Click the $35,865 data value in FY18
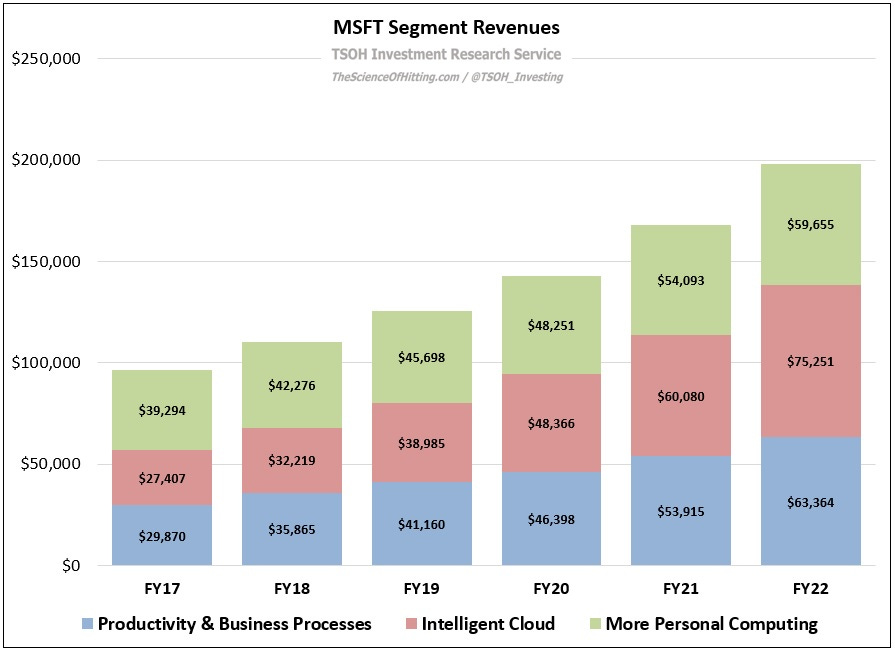The image size is (895, 652). click(292, 530)
